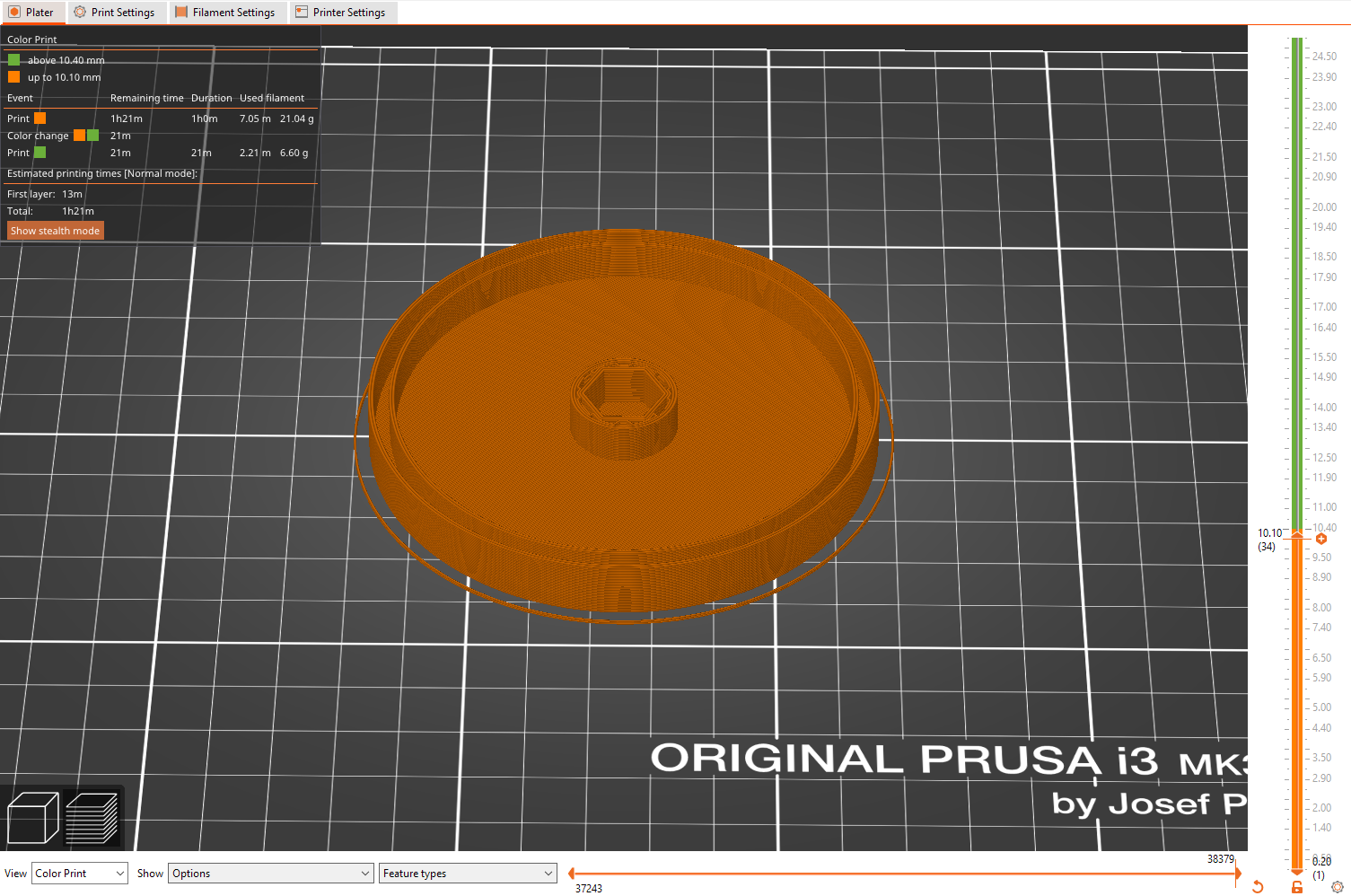This screenshot has height=896, width=1351.
Task: Click the '21.04 g' filament weight value
Action: point(297,119)
